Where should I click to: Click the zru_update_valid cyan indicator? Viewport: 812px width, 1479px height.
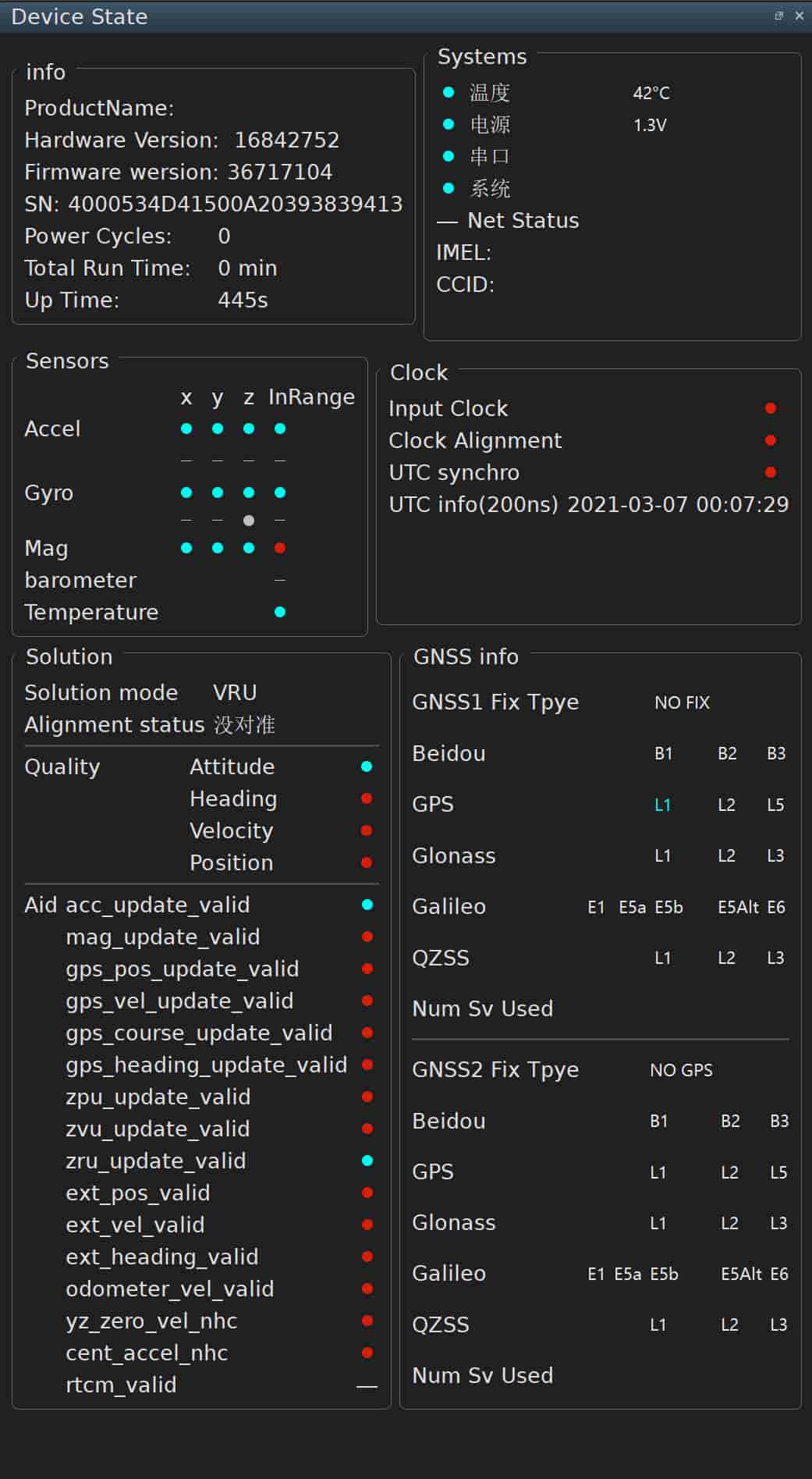(x=367, y=1161)
